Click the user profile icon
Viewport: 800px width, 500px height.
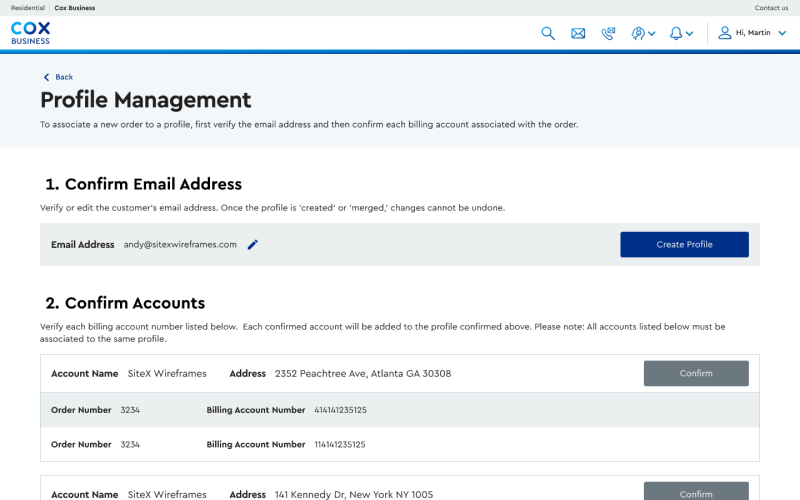tap(725, 33)
